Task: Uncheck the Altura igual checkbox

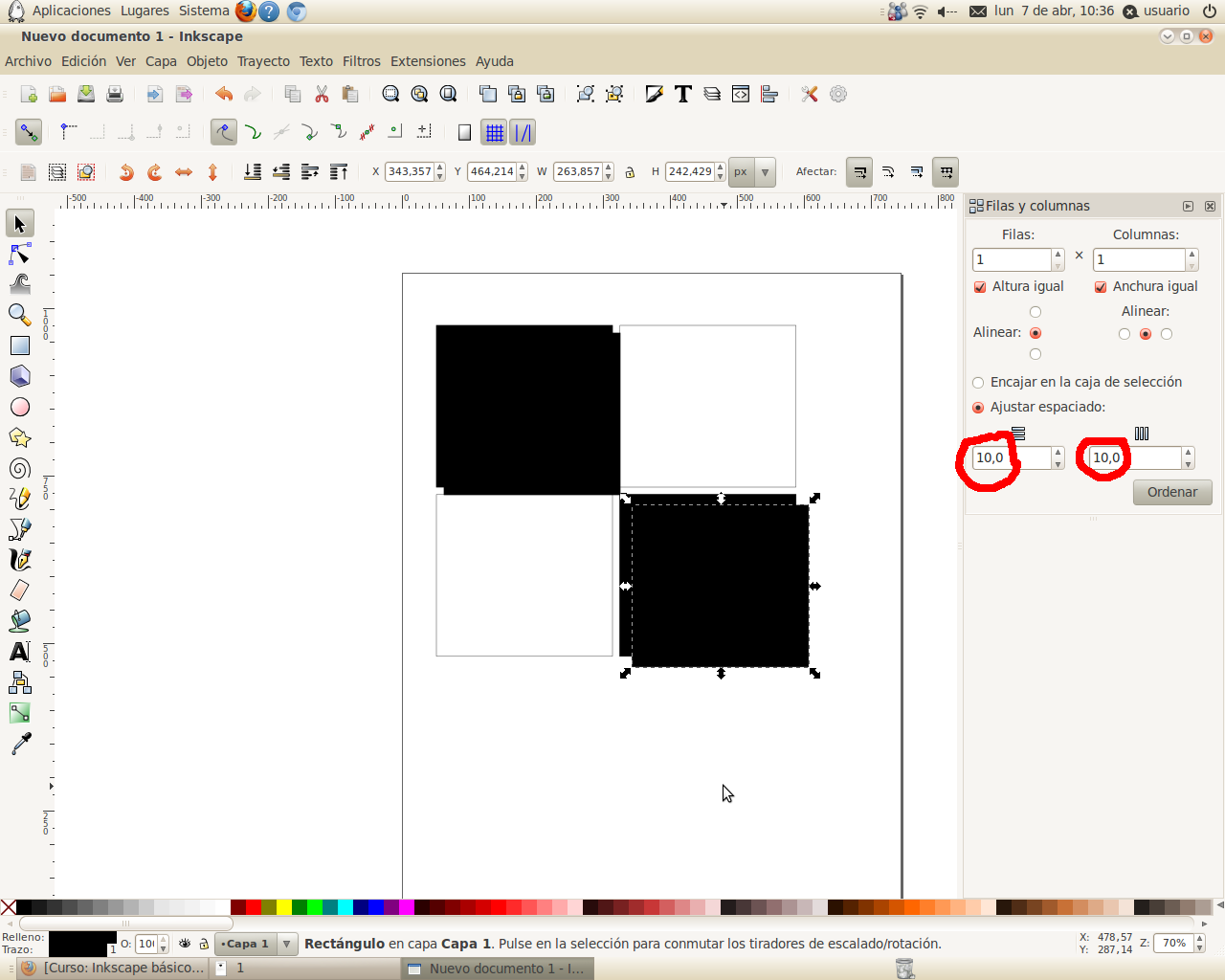Action: tap(980, 286)
